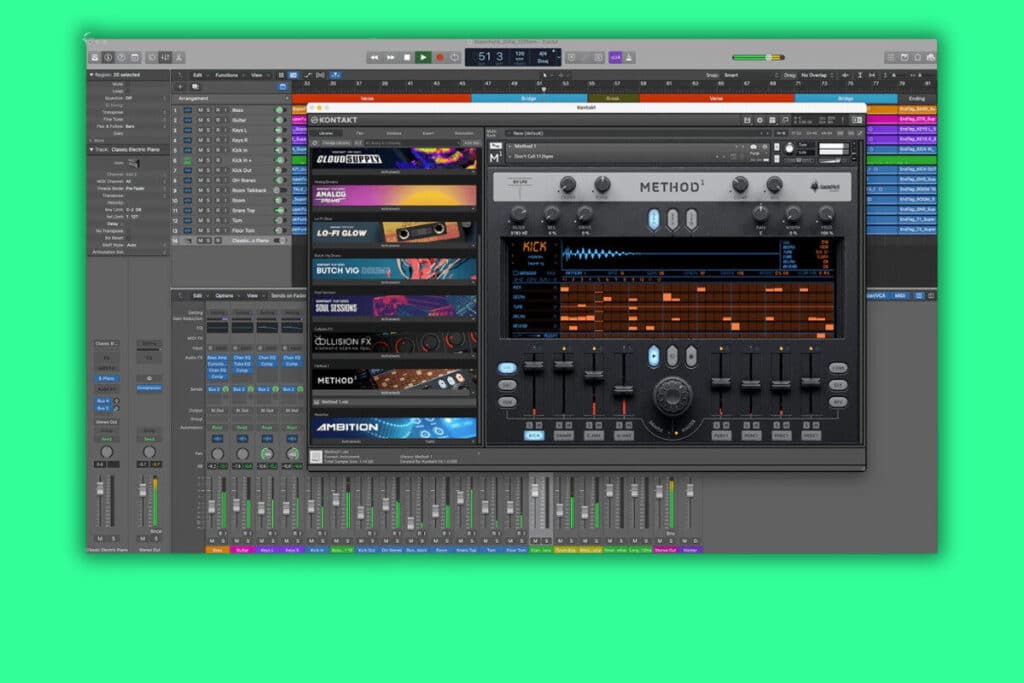Add a new track with plus button

tap(181, 86)
